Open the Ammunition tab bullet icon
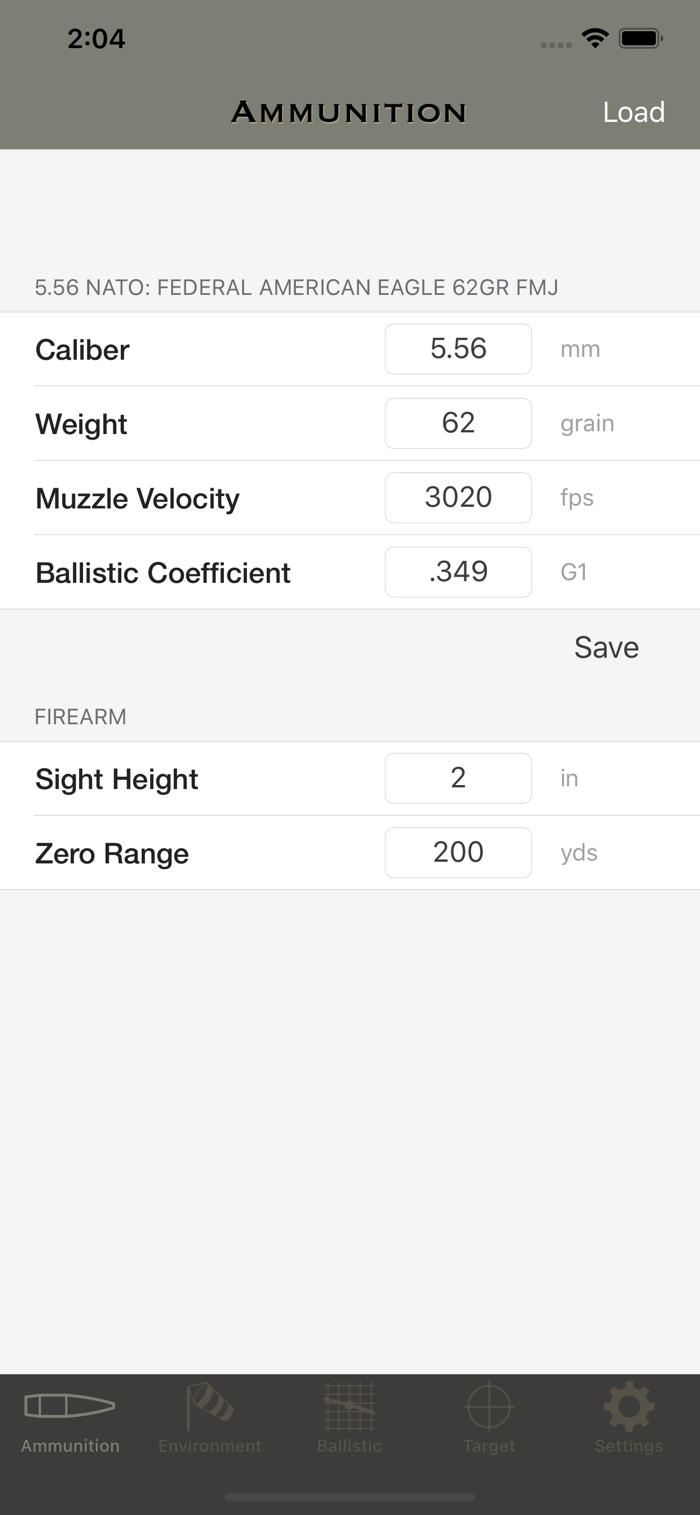 [x=70, y=1406]
